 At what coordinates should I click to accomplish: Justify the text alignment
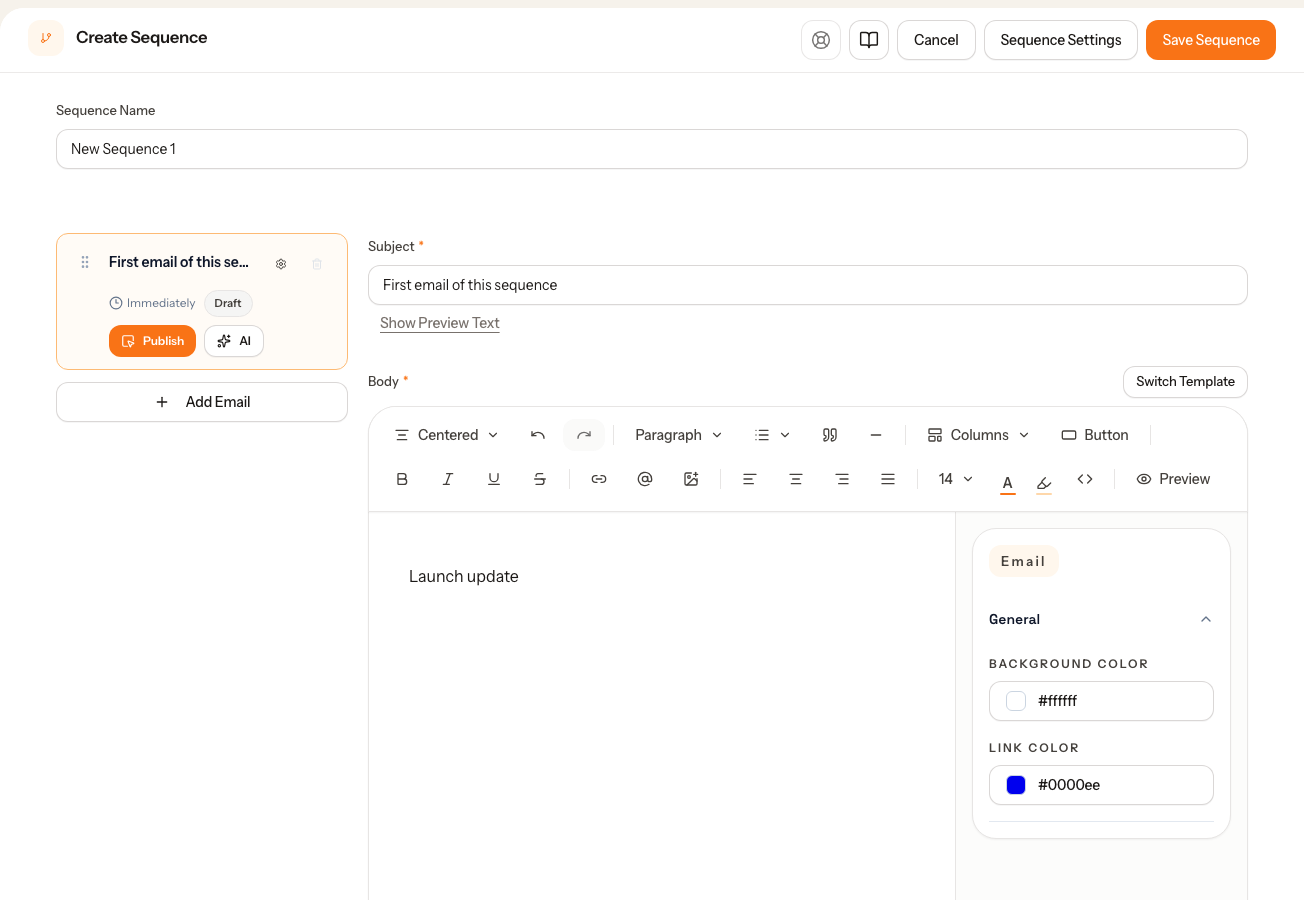click(888, 479)
